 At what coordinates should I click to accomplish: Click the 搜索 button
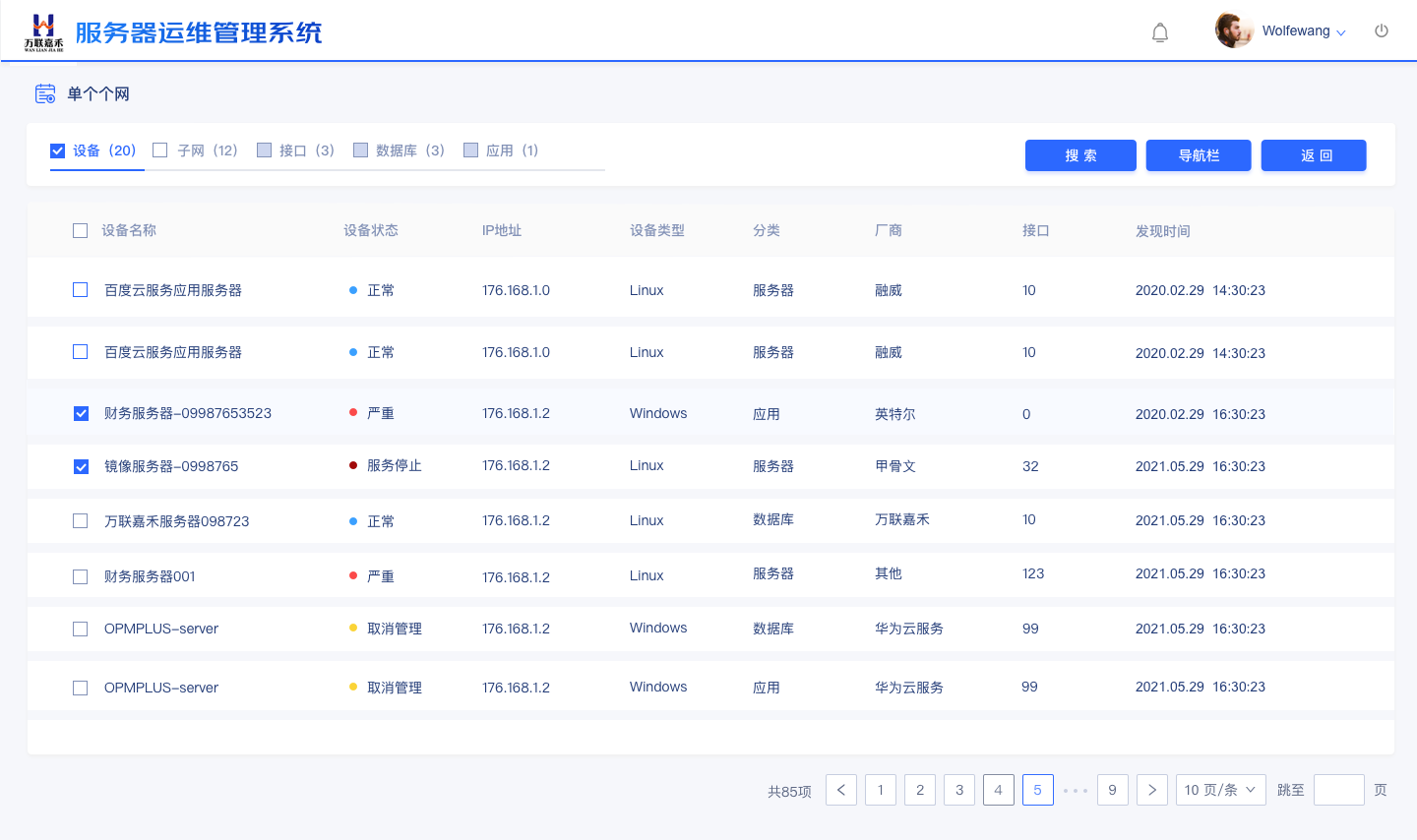(1080, 155)
